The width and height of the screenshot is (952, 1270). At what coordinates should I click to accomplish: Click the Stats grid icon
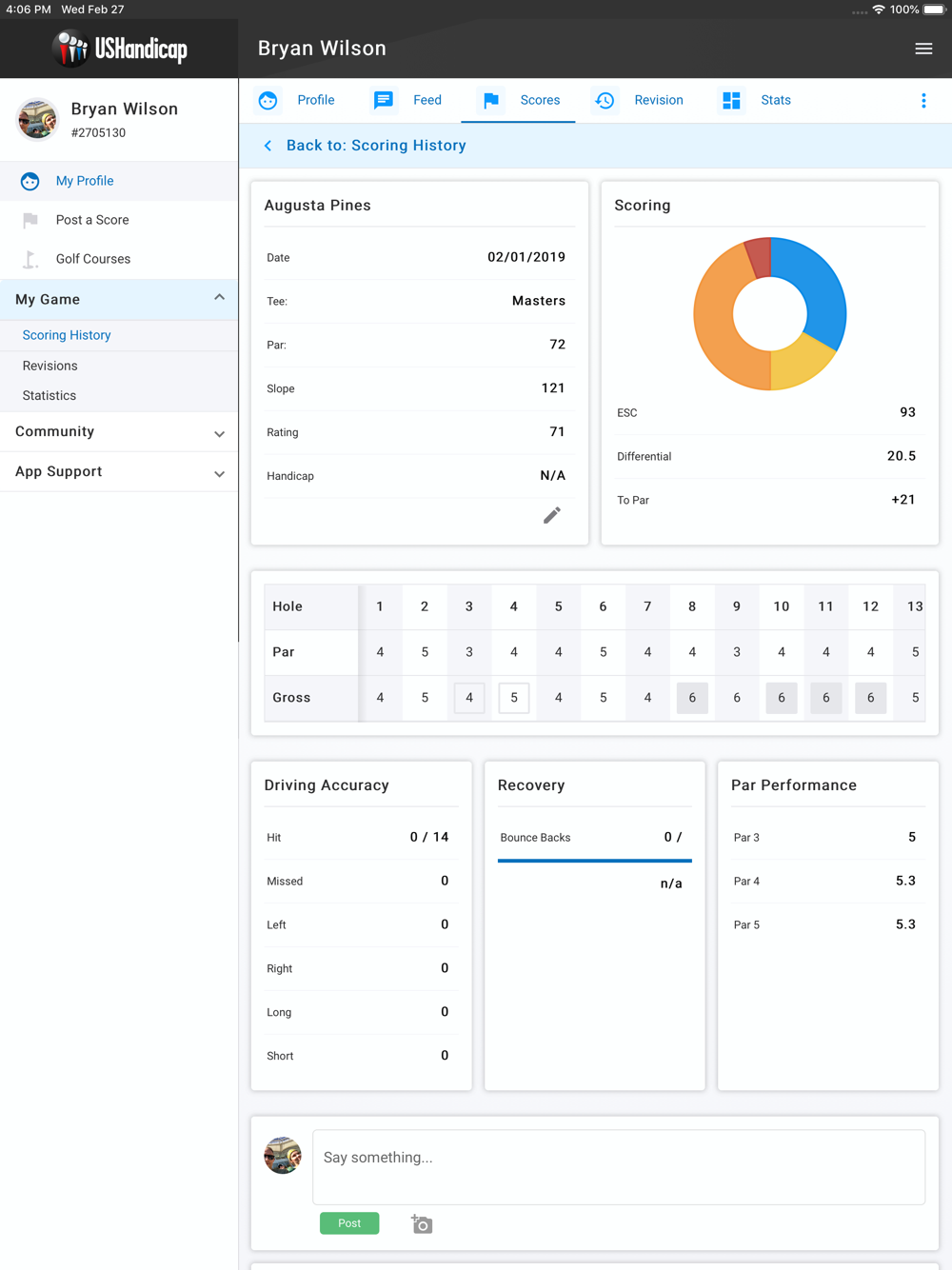[x=731, y=101]
